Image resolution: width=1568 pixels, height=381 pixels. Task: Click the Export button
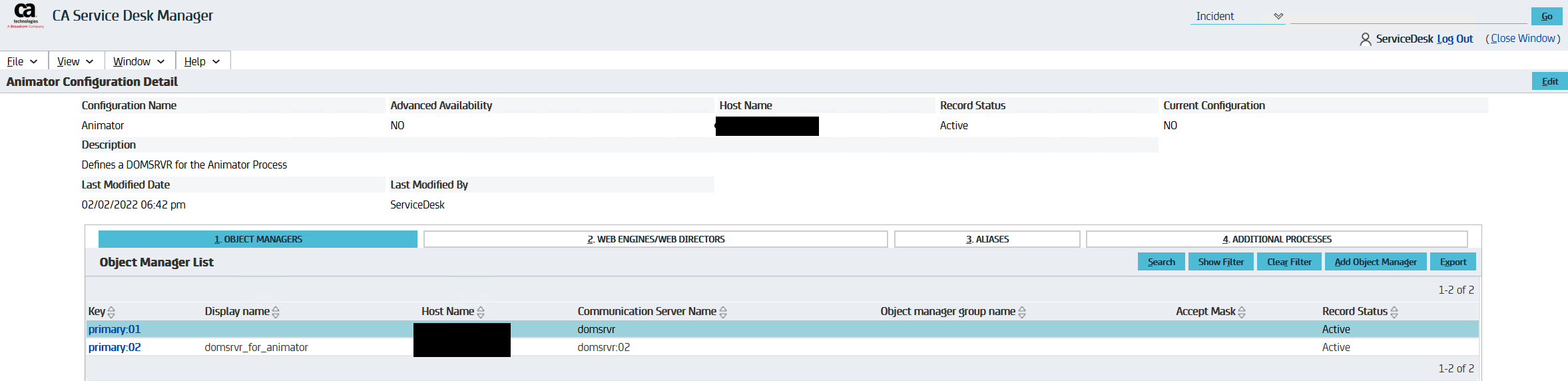(1453, 262)
